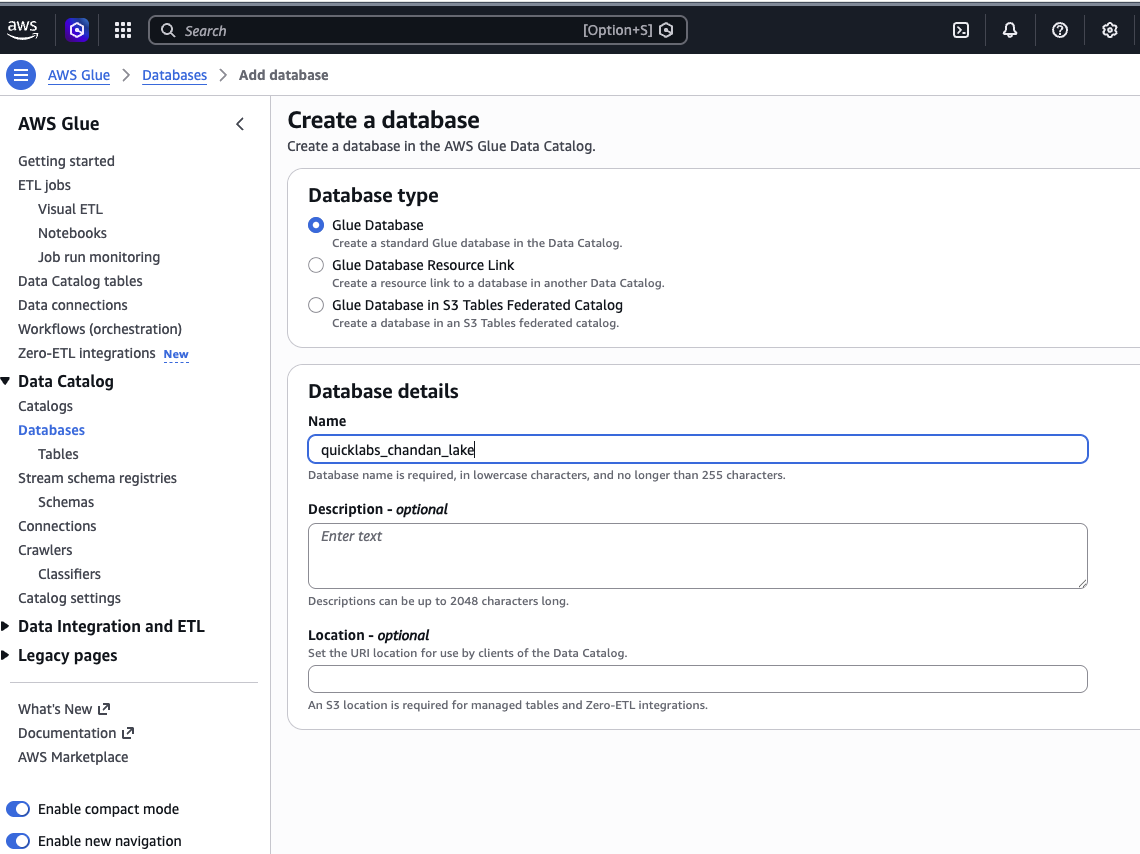1140x854 pixels.
Task: Open the AWS Marketplace link
Action: point(73,757)
